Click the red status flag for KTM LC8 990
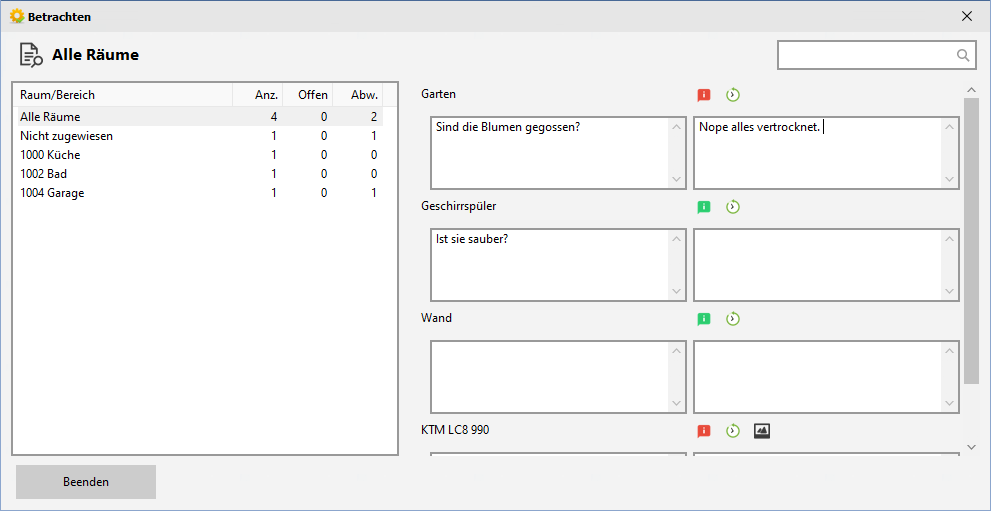Viewport: 991px width, 511px height. pyautogui.click(x=704, y=431)
